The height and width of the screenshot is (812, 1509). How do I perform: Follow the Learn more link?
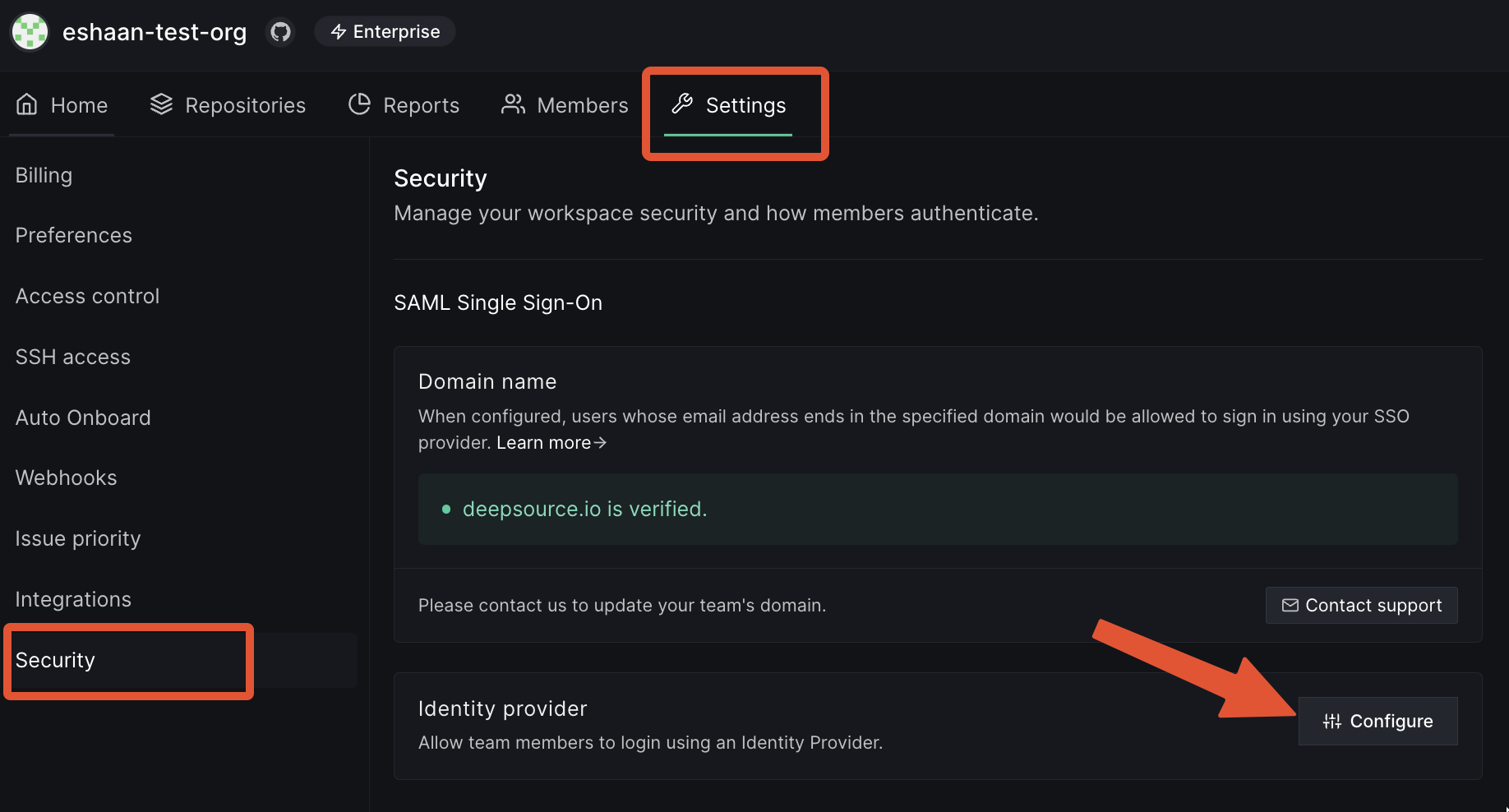(x=551, y=443)
